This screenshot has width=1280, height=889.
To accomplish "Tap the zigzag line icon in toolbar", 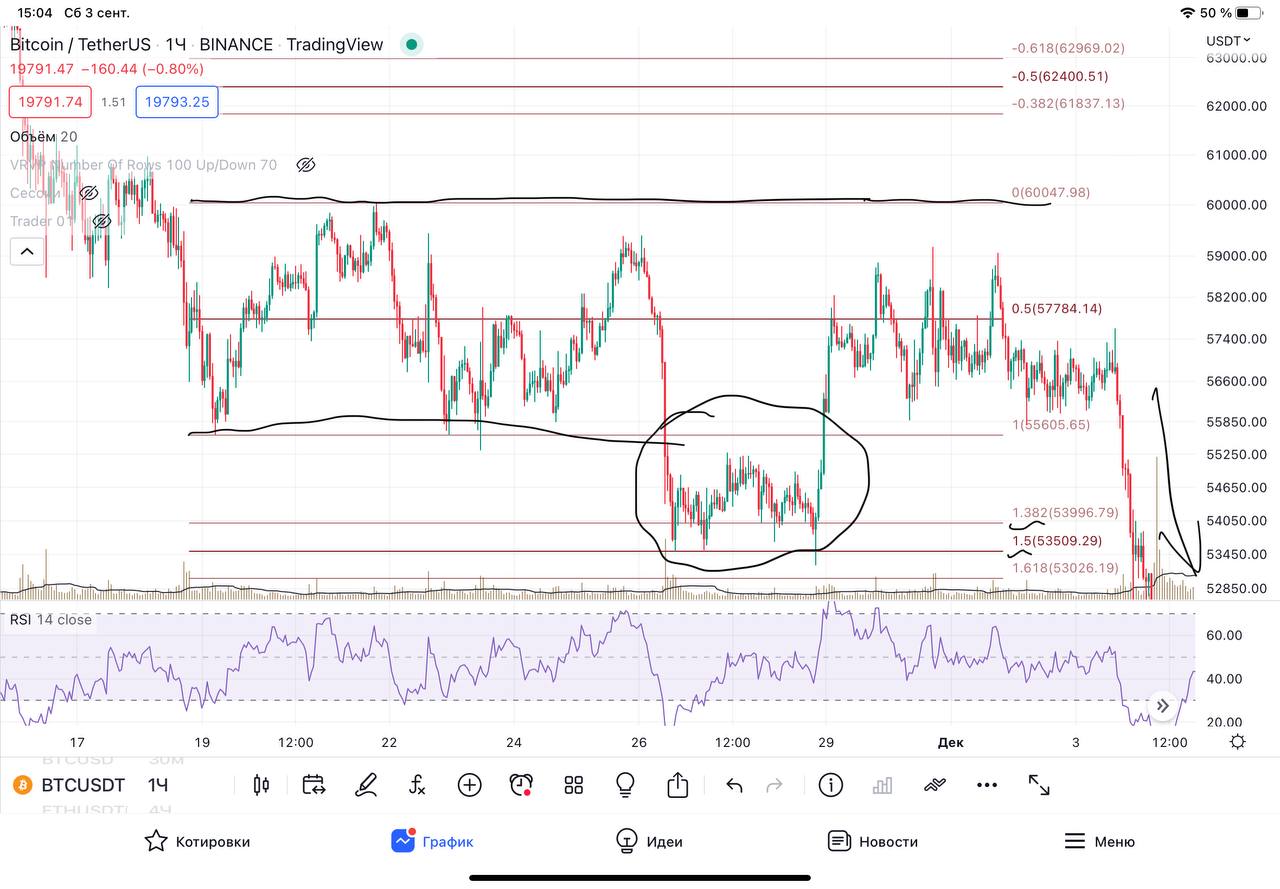I will coord(935,785).
